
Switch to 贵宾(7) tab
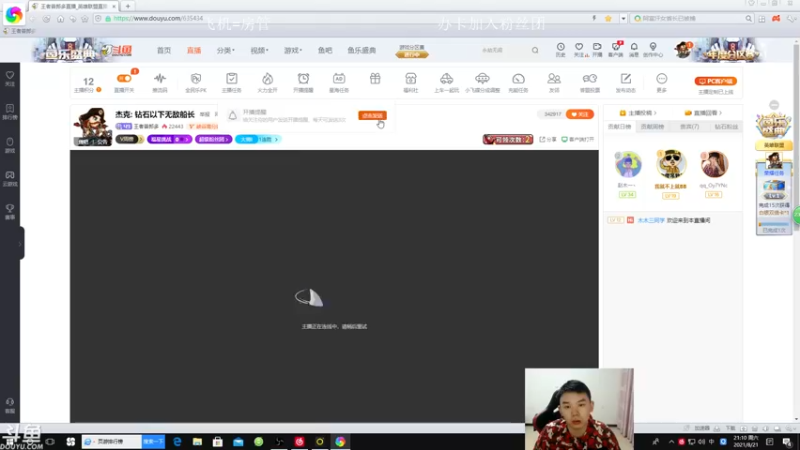click(x=689, y=127)
